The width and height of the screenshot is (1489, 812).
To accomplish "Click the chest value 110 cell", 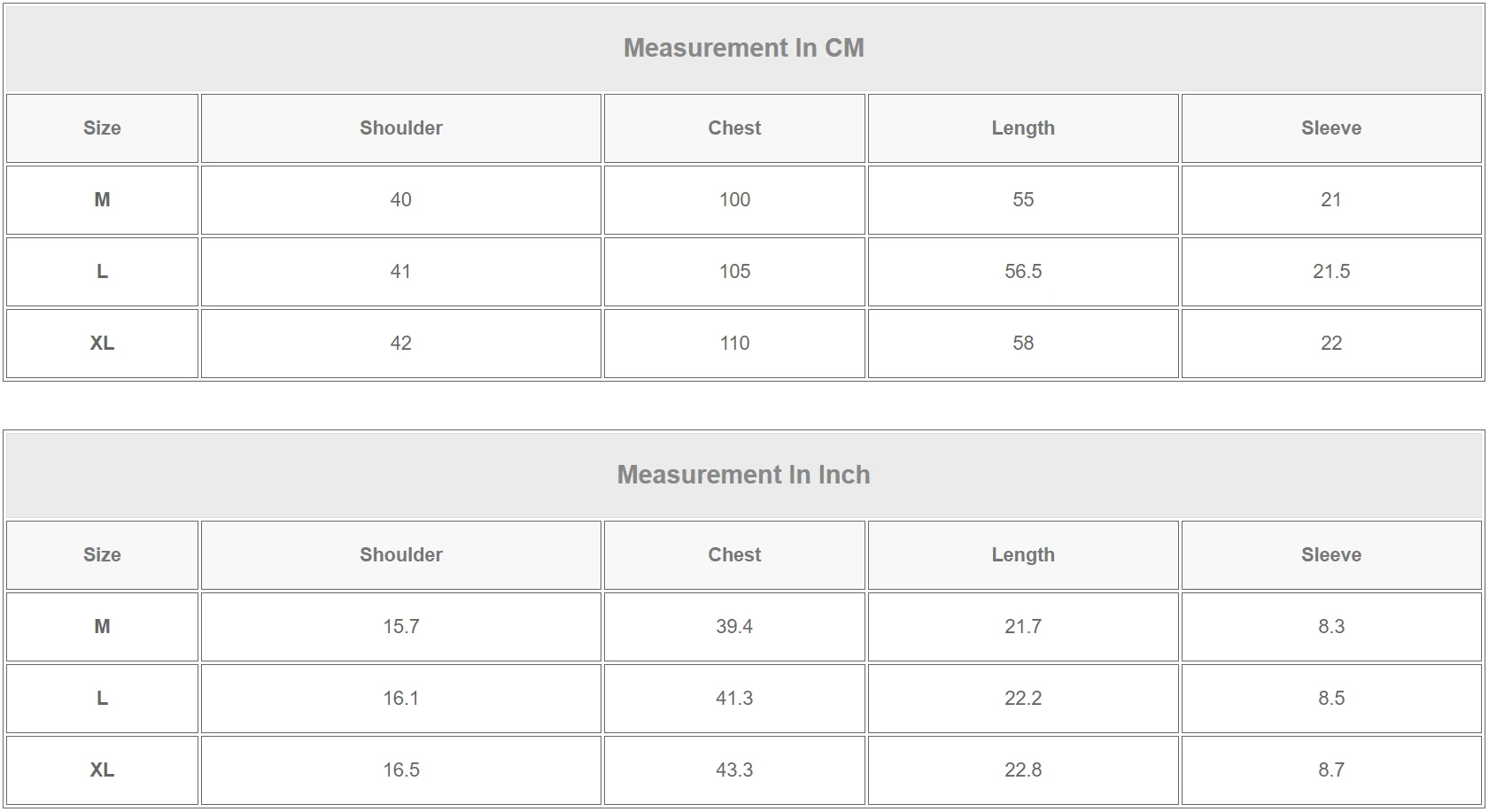I will point(734,344).
